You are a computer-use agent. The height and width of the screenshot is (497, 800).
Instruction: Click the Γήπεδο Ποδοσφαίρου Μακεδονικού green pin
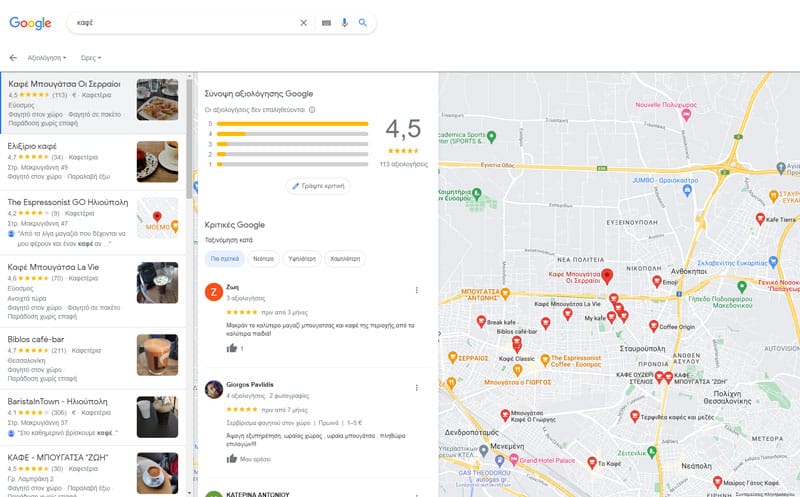pos(742,287)
